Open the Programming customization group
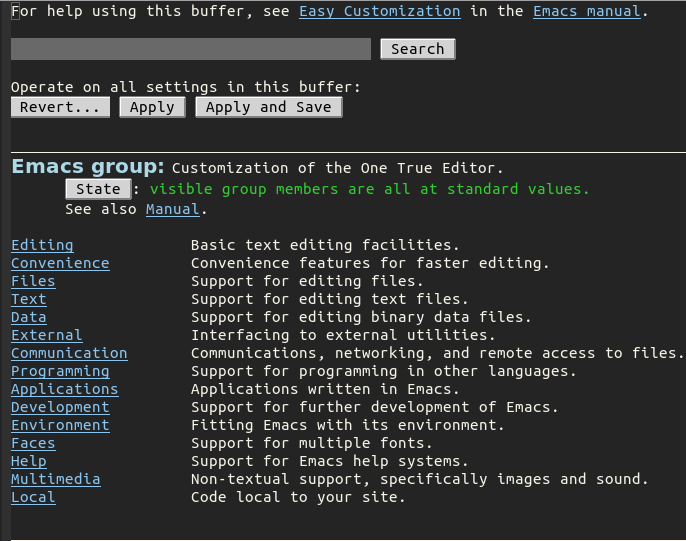Viewport: 686px width, 541px height. point(60,371)
